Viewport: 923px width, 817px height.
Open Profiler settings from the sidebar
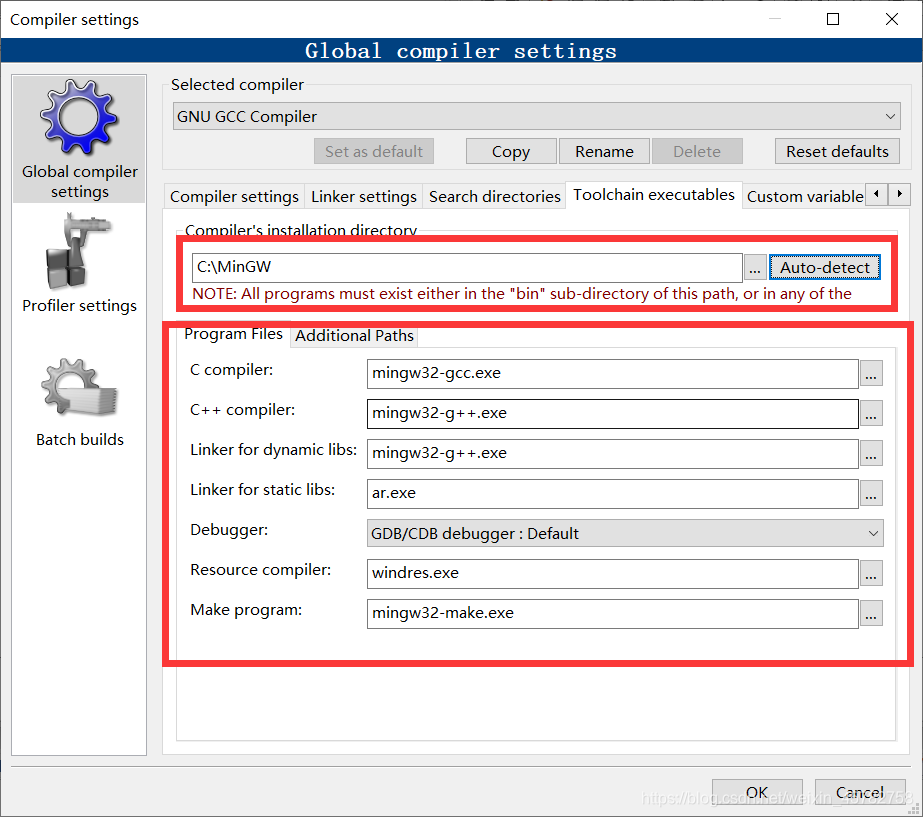coord(79,265)
